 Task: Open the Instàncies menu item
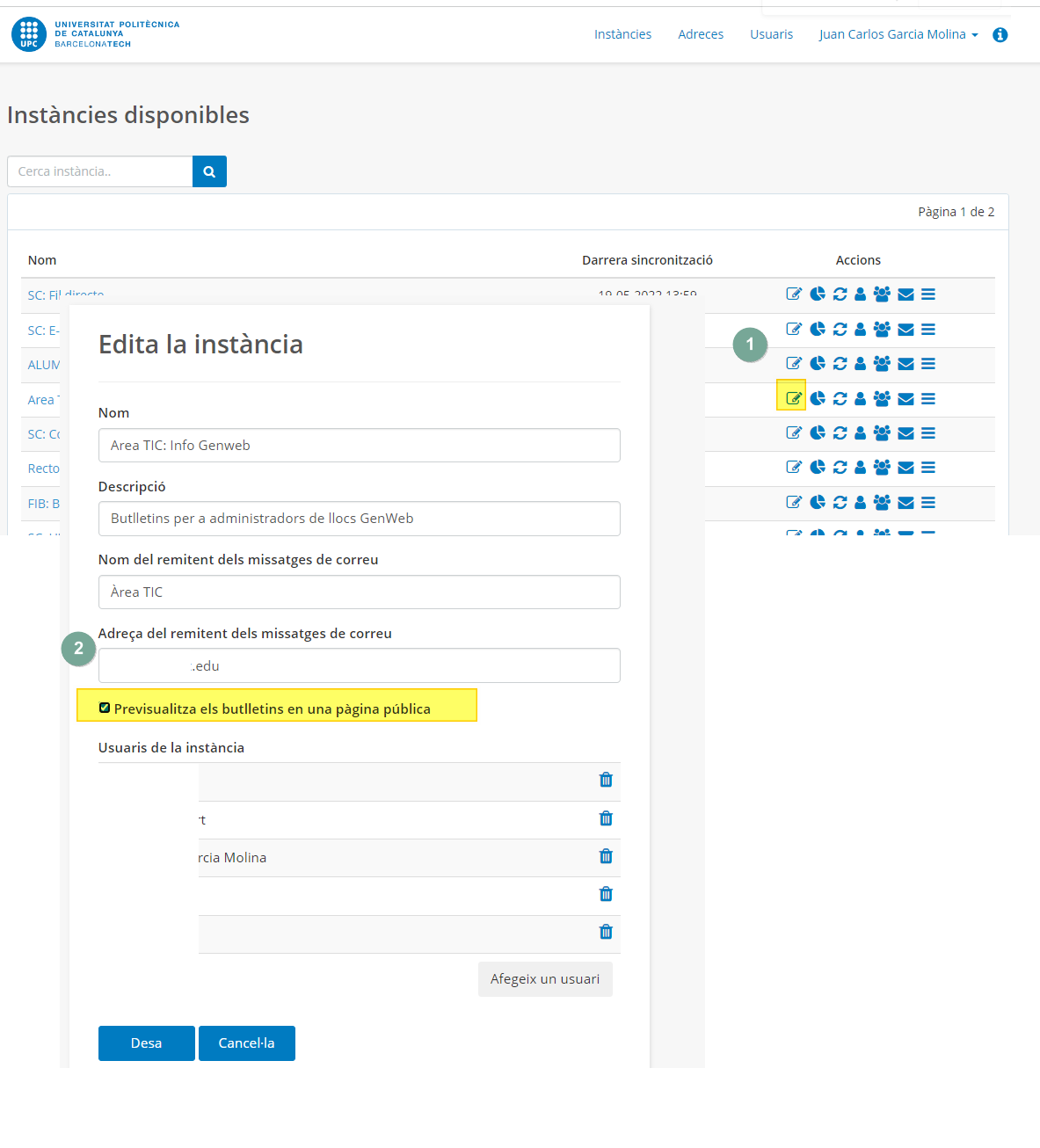click(622, 34)
